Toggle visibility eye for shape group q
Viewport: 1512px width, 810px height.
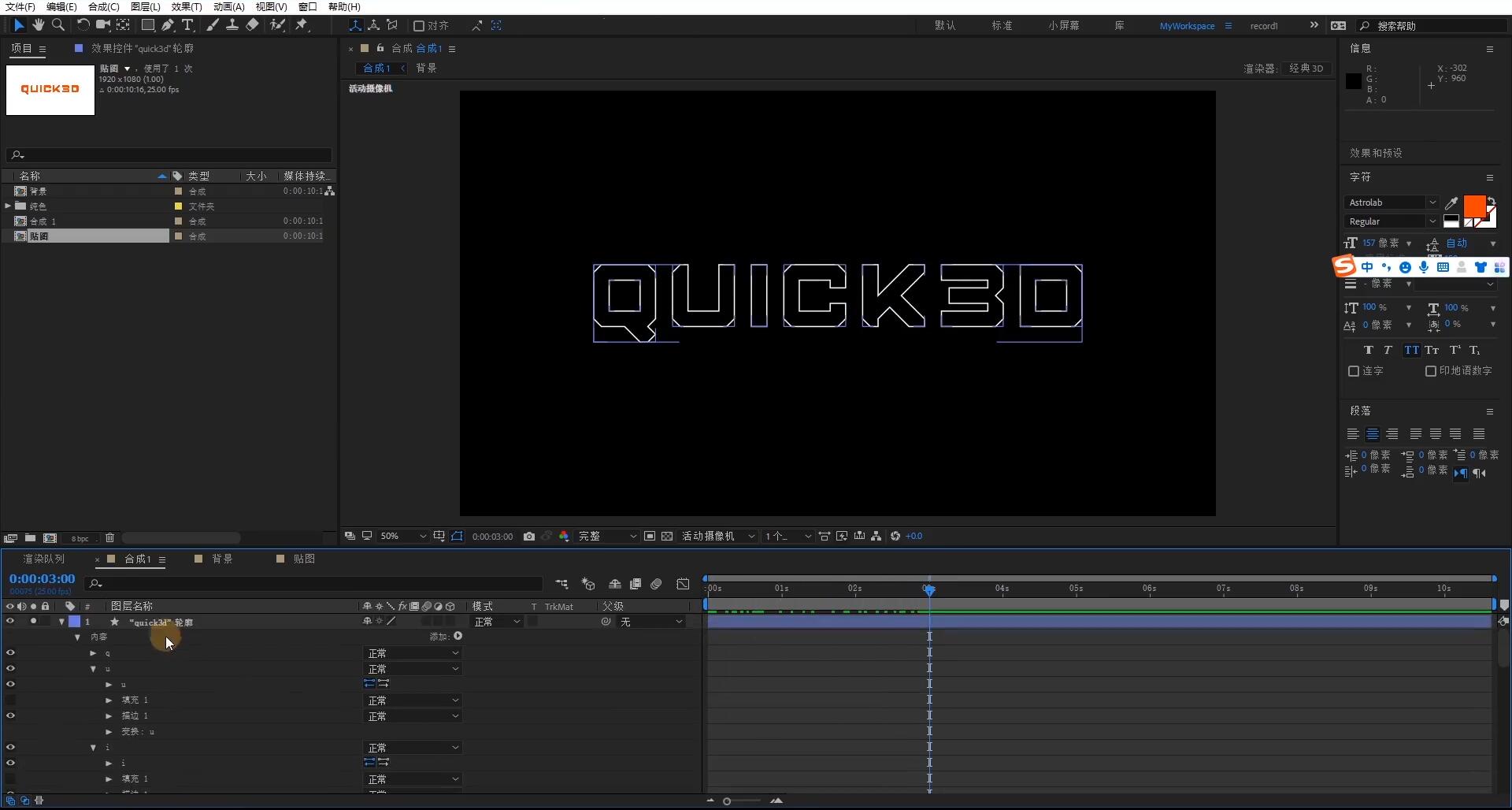click(10, 653)
